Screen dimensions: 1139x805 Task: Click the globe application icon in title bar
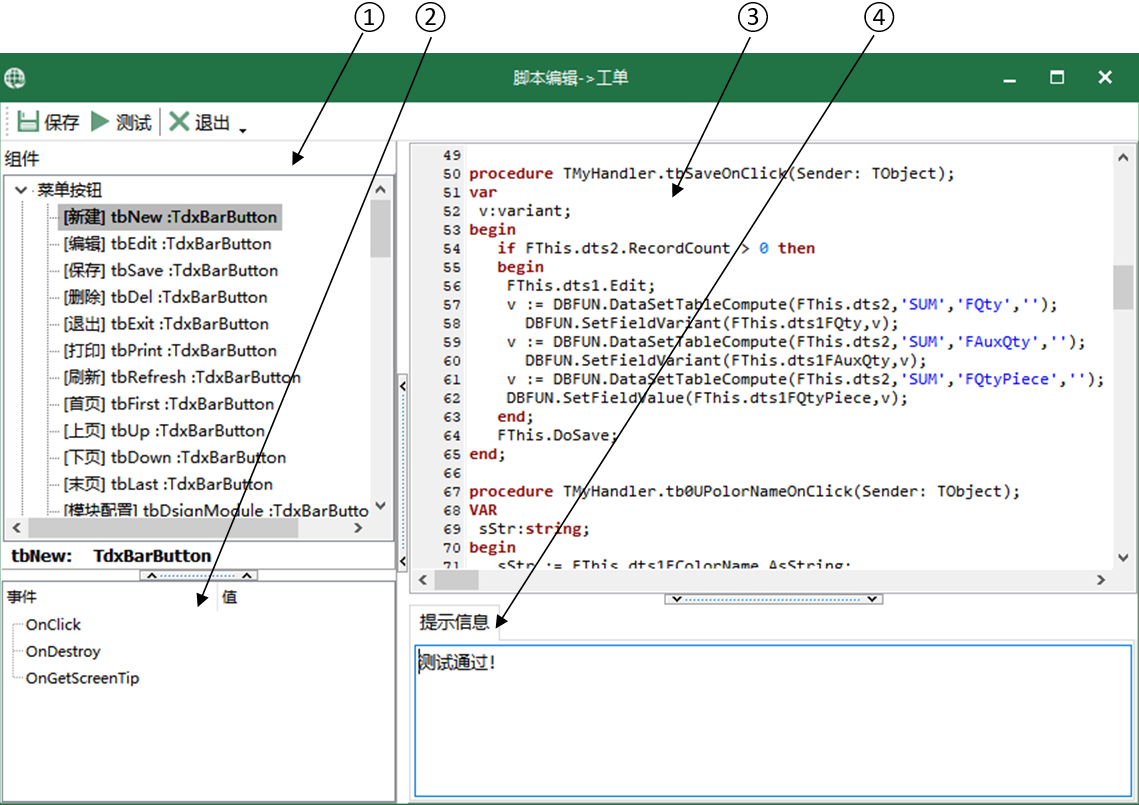[x=15, y=78]
